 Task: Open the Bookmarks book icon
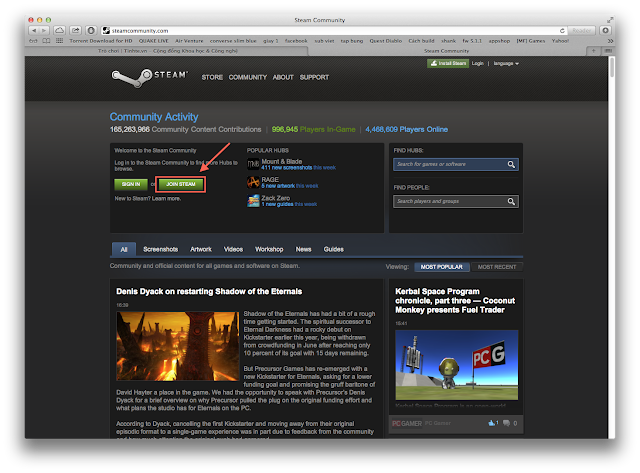[x=47, y=41]
